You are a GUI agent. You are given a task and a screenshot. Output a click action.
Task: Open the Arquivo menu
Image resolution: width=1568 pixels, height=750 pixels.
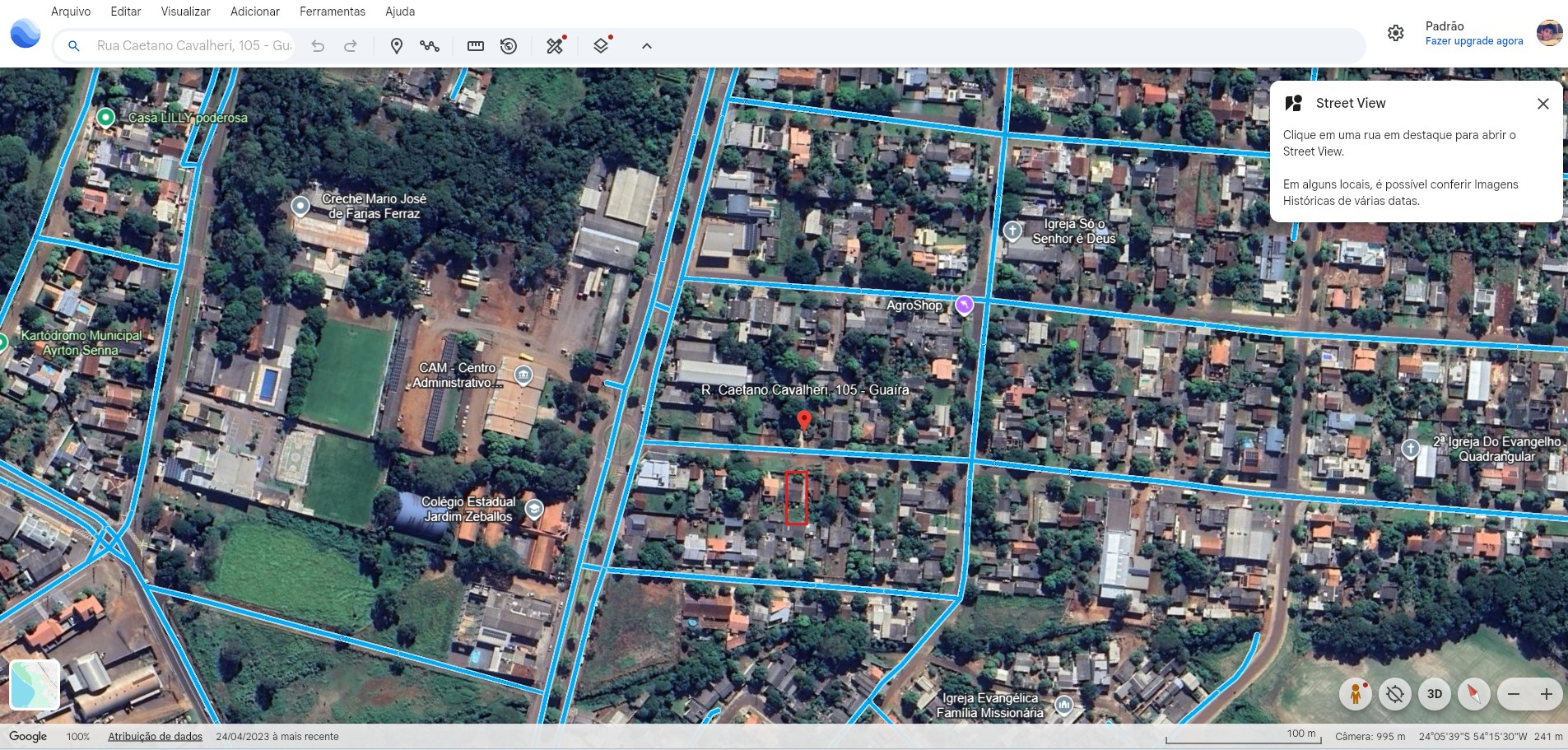71,12
